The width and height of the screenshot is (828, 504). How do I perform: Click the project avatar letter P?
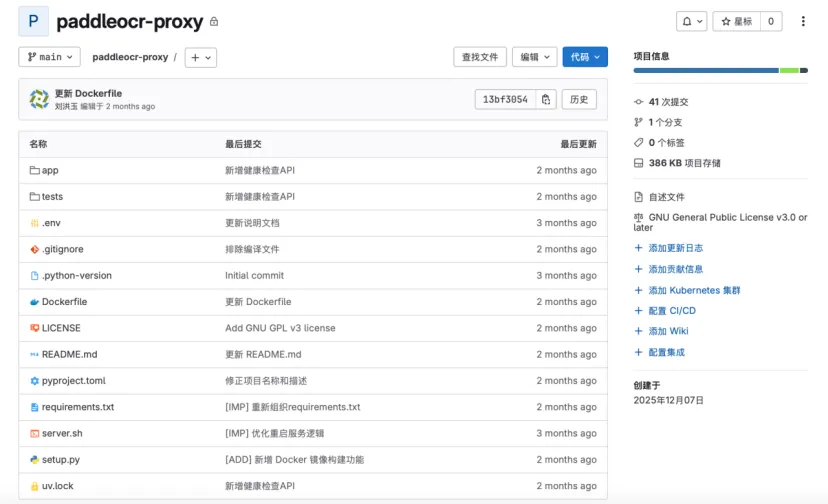pyautogui.click(x=33, y=21)
